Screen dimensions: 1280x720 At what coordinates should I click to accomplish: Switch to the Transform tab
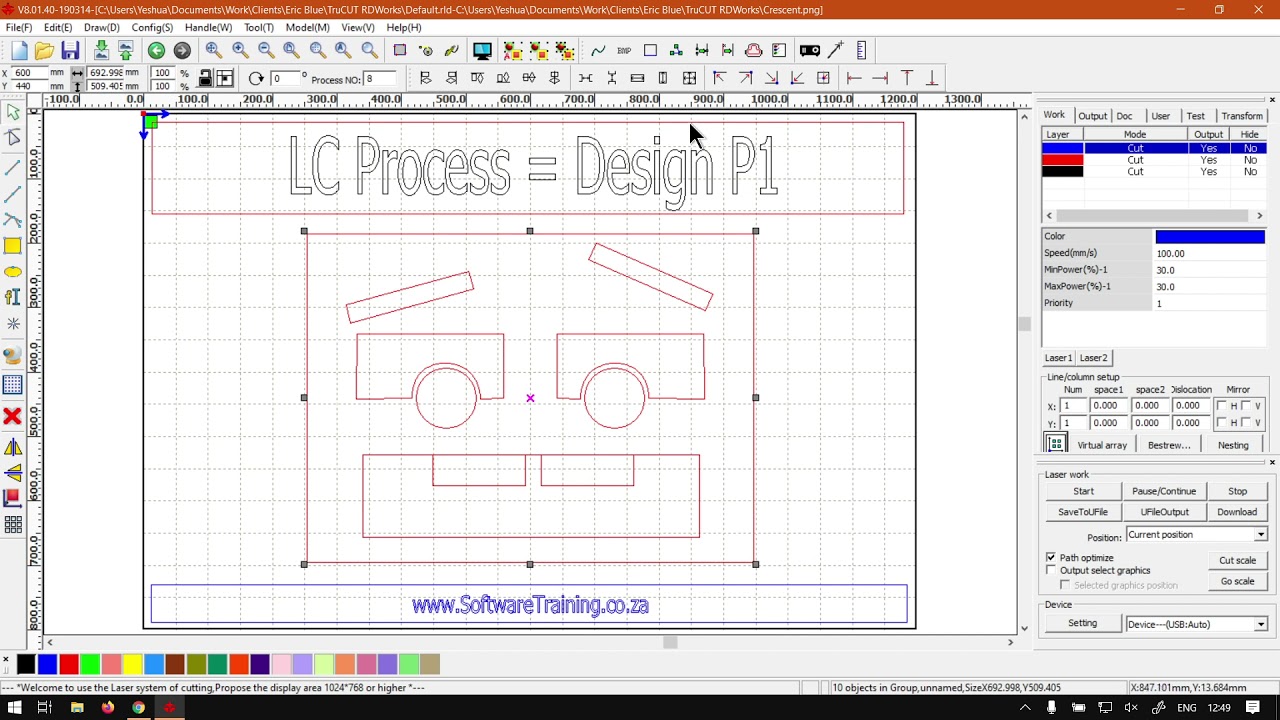[x=1242, y=116]
